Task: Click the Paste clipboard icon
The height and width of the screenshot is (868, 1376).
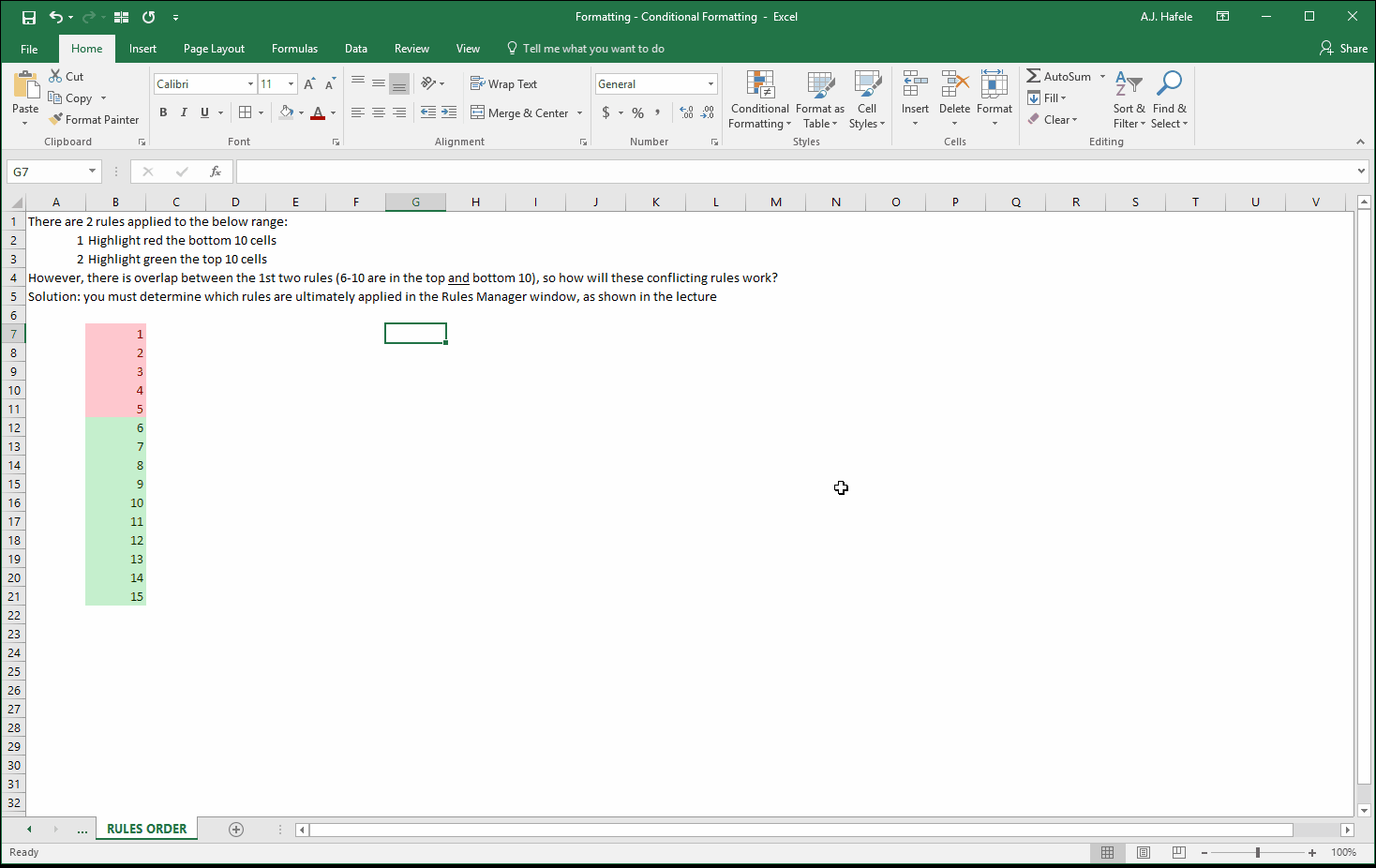Action: point(25,85)
